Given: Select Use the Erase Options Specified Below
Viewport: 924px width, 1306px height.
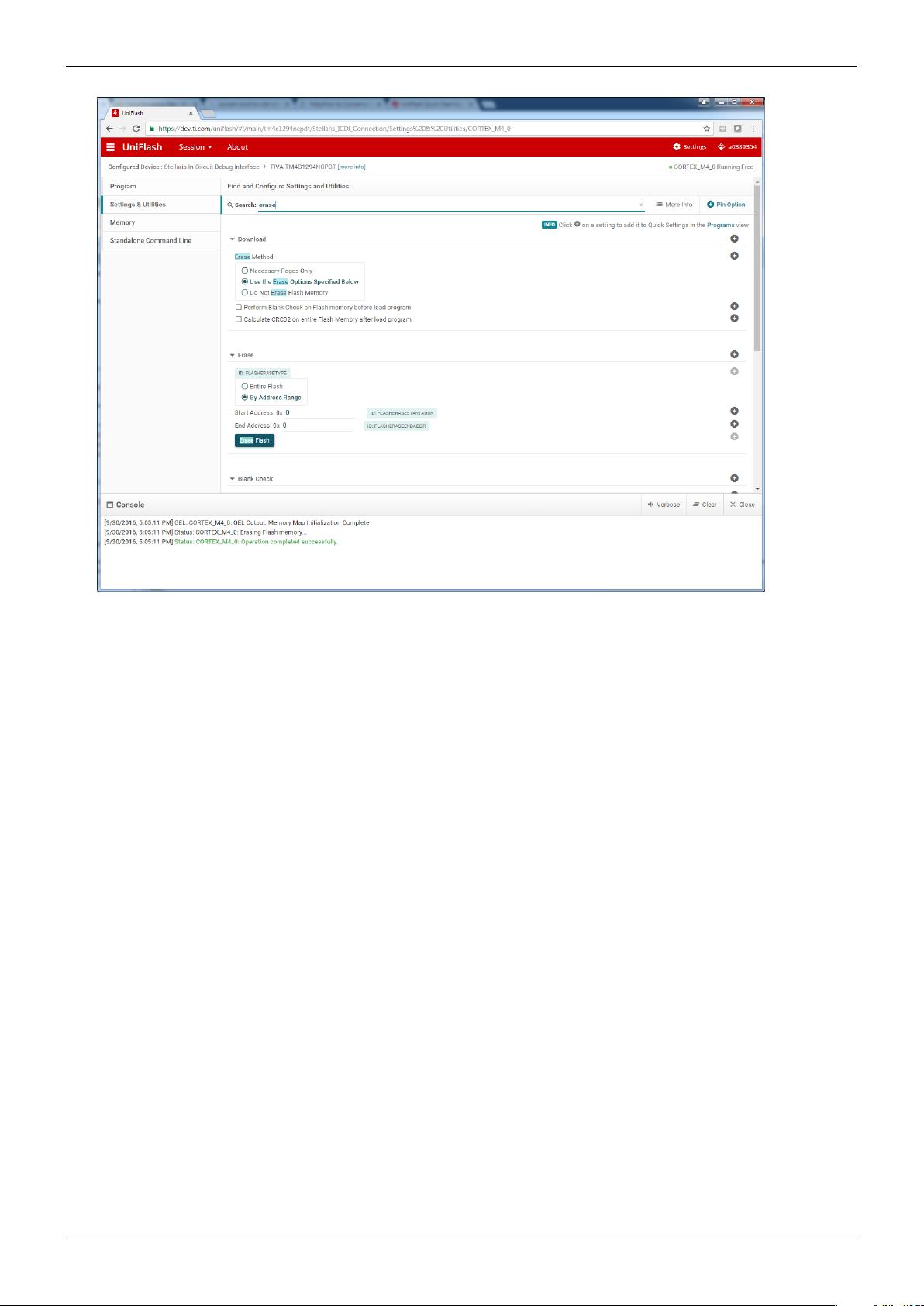Looking at the screenshot, I should pyautogui.click(x=245, y=281).
